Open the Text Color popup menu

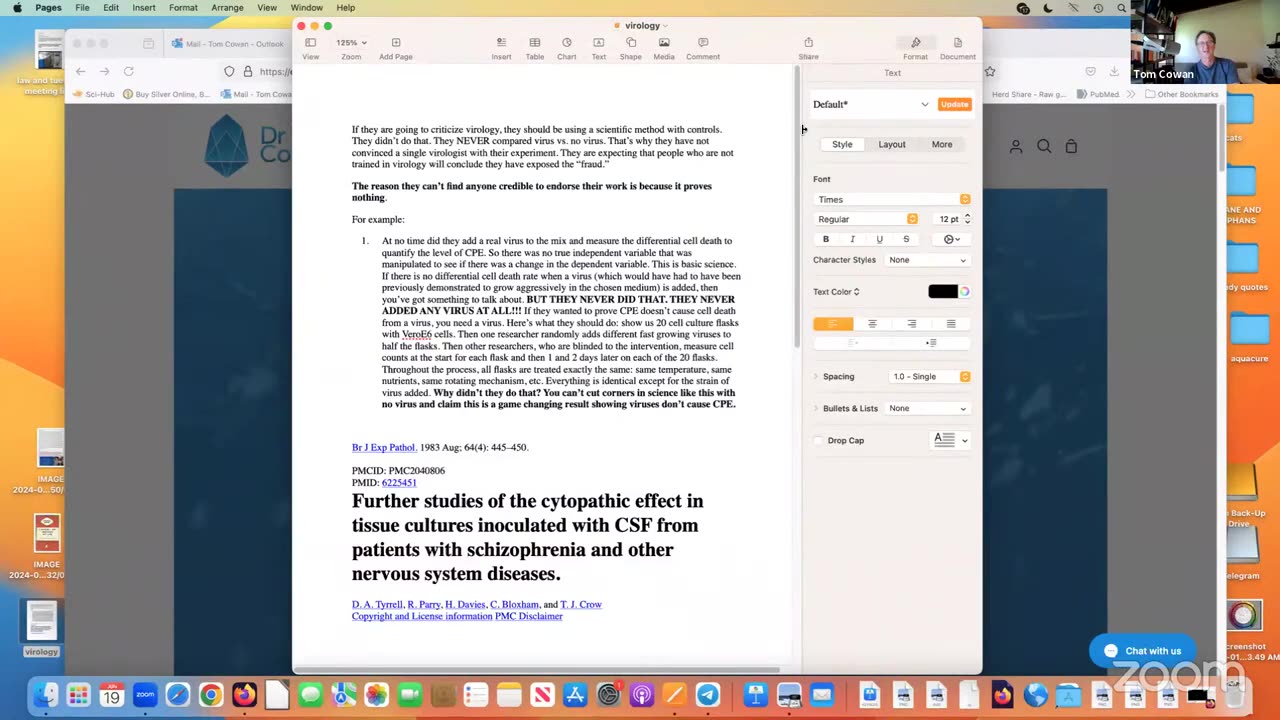point(836,292)
